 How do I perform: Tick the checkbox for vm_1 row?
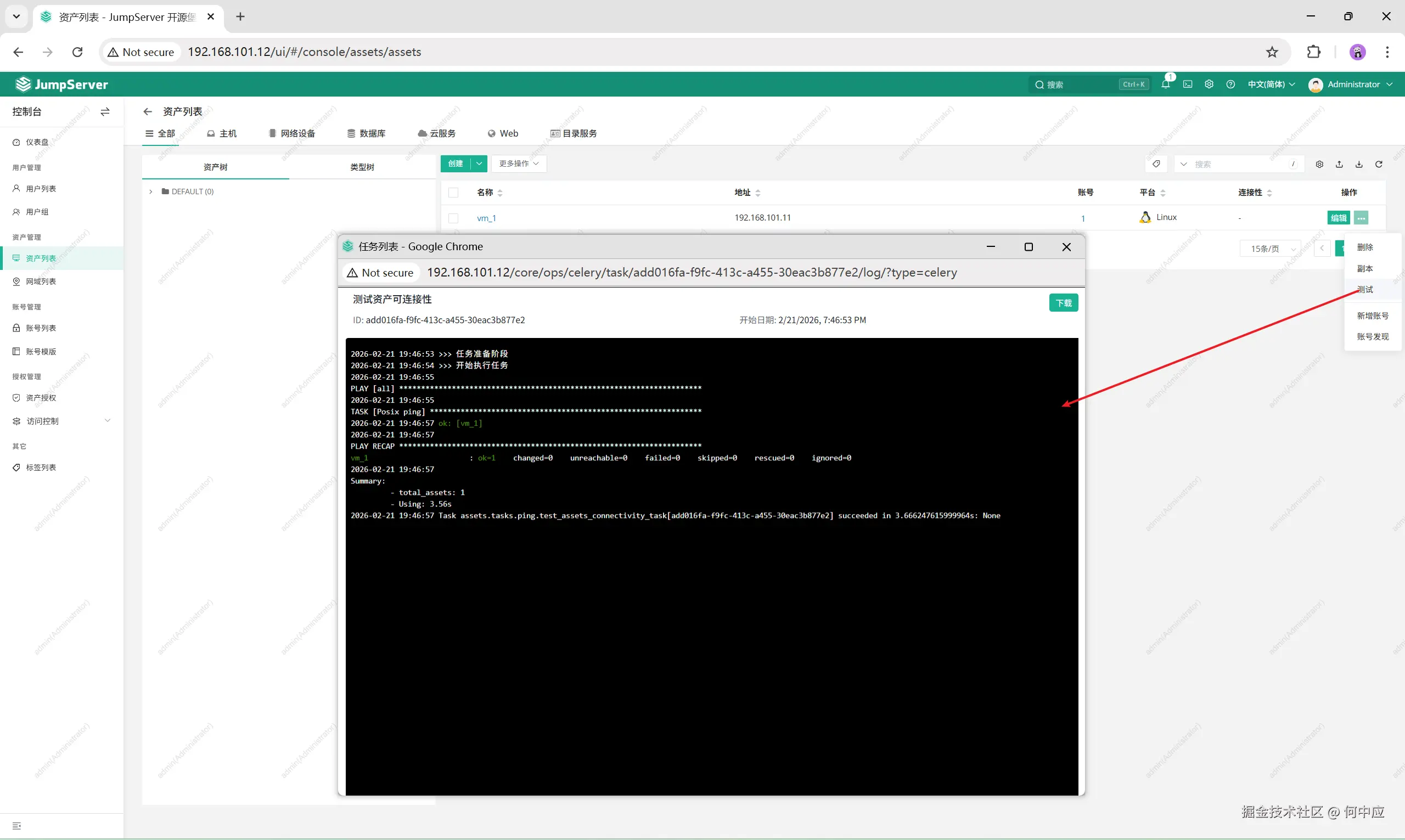(x=453, y=218)
